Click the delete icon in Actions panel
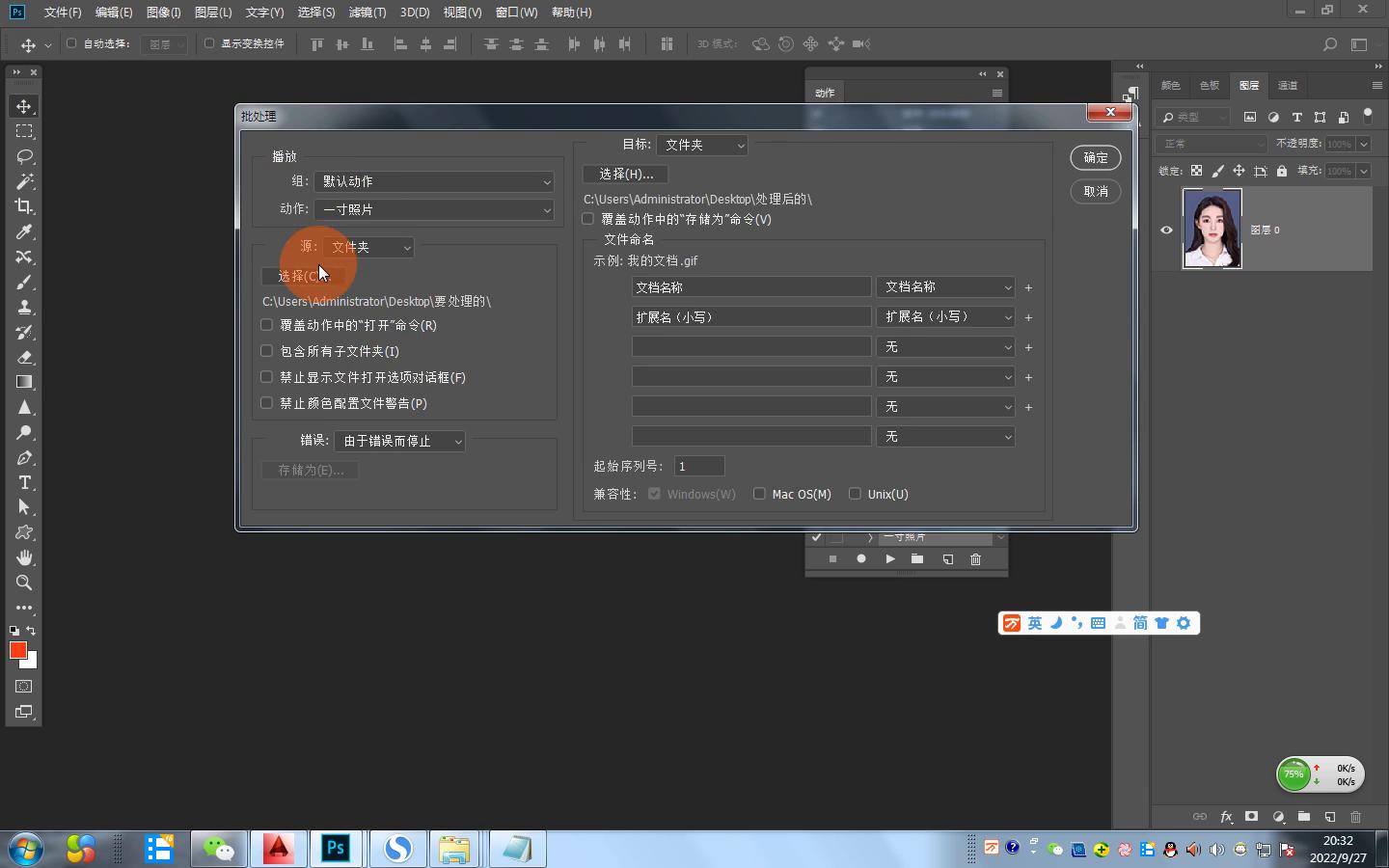This screenshot has height=868, width=1389. click(x=975, y=559)
